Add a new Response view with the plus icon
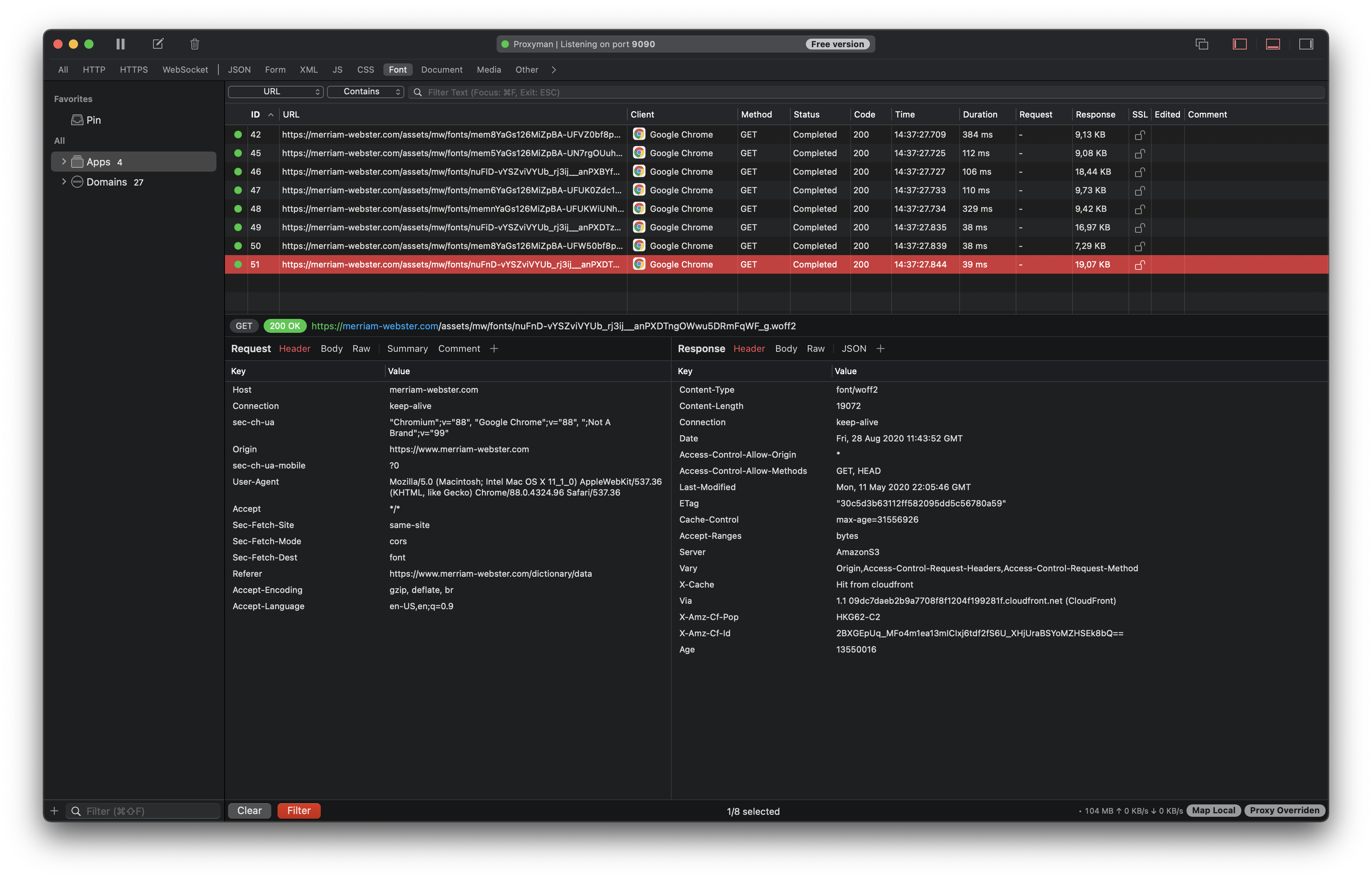Image resolution: width=1372 pixels, height=879 pixels. coord(881,348)
